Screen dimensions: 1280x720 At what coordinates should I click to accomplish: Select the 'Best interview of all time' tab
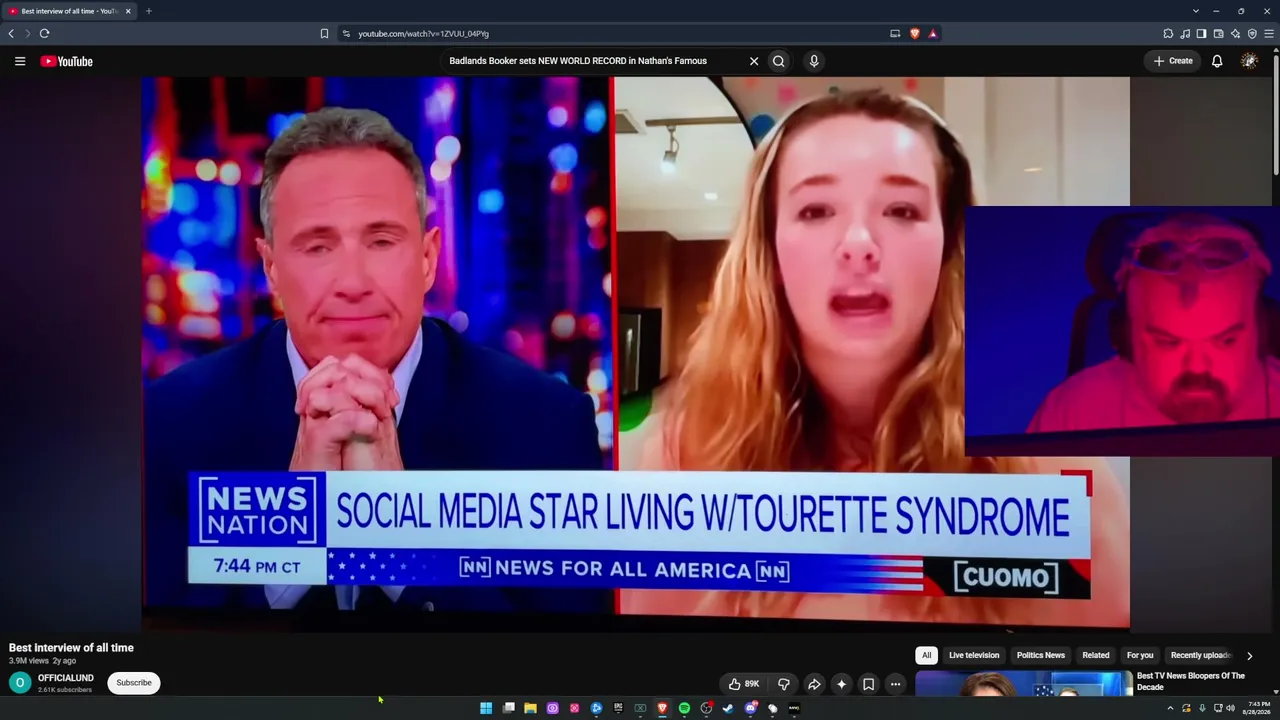69,11
